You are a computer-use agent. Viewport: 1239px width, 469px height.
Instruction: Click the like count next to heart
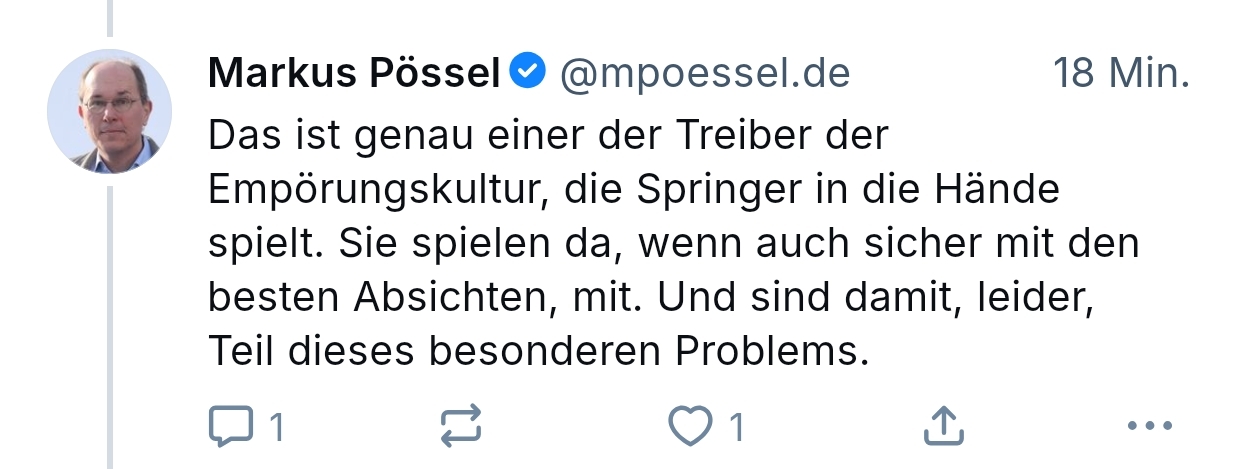(x=737, y=428)
